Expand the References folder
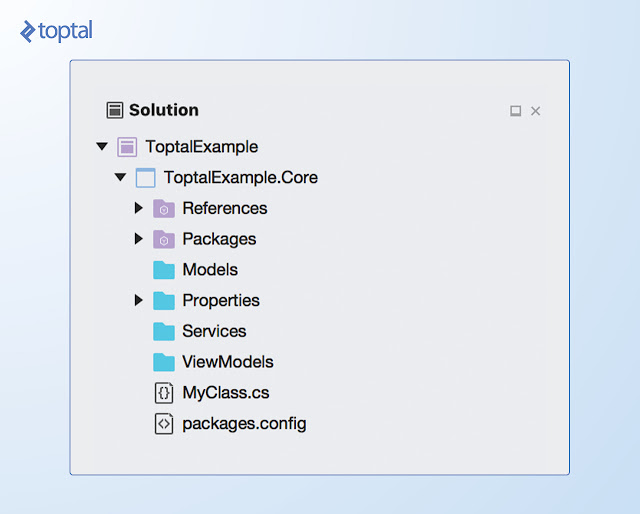Screen dimensions: 640x514 tap(139, 209)
